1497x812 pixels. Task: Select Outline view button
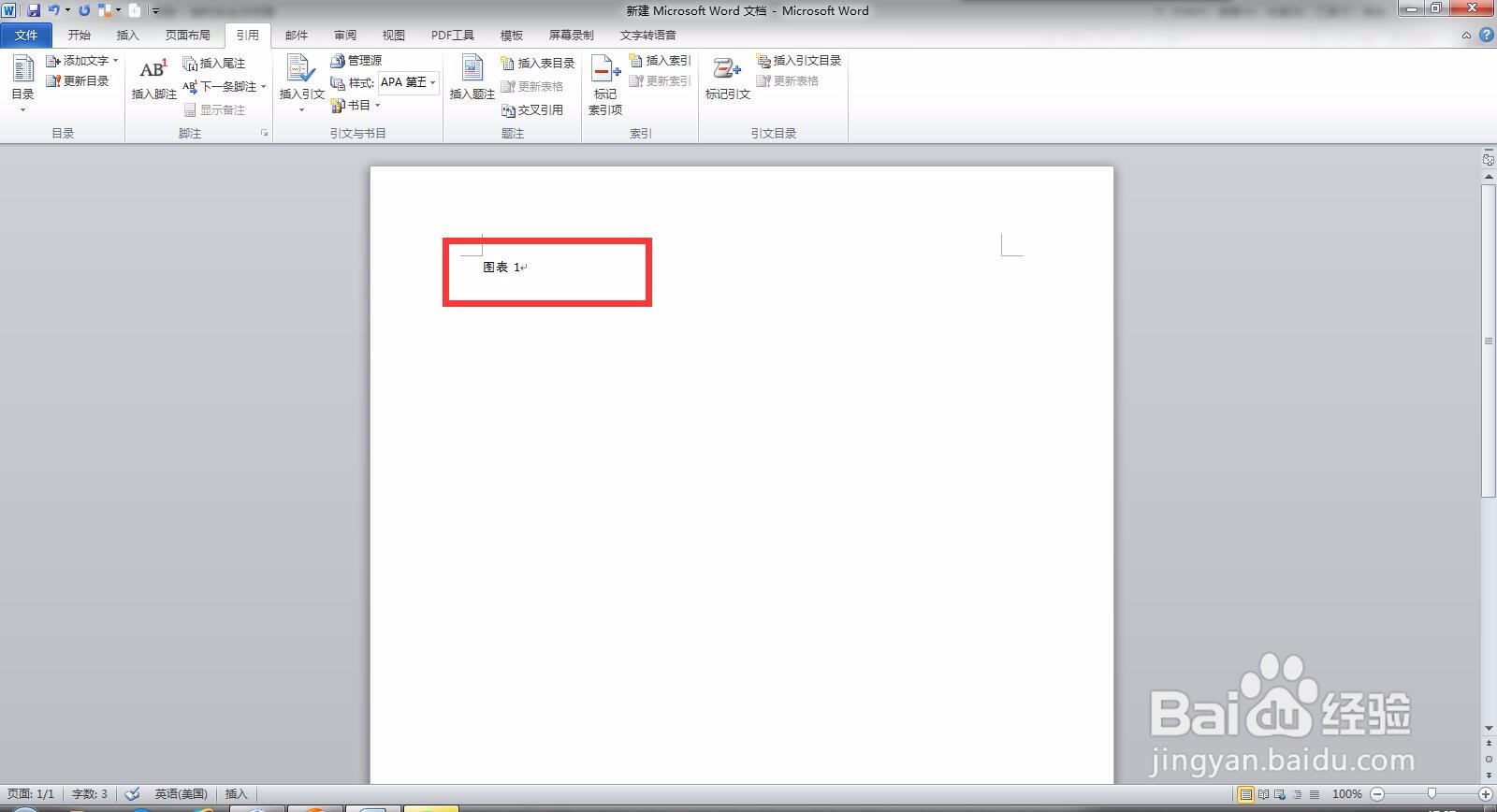[1298, 794]
